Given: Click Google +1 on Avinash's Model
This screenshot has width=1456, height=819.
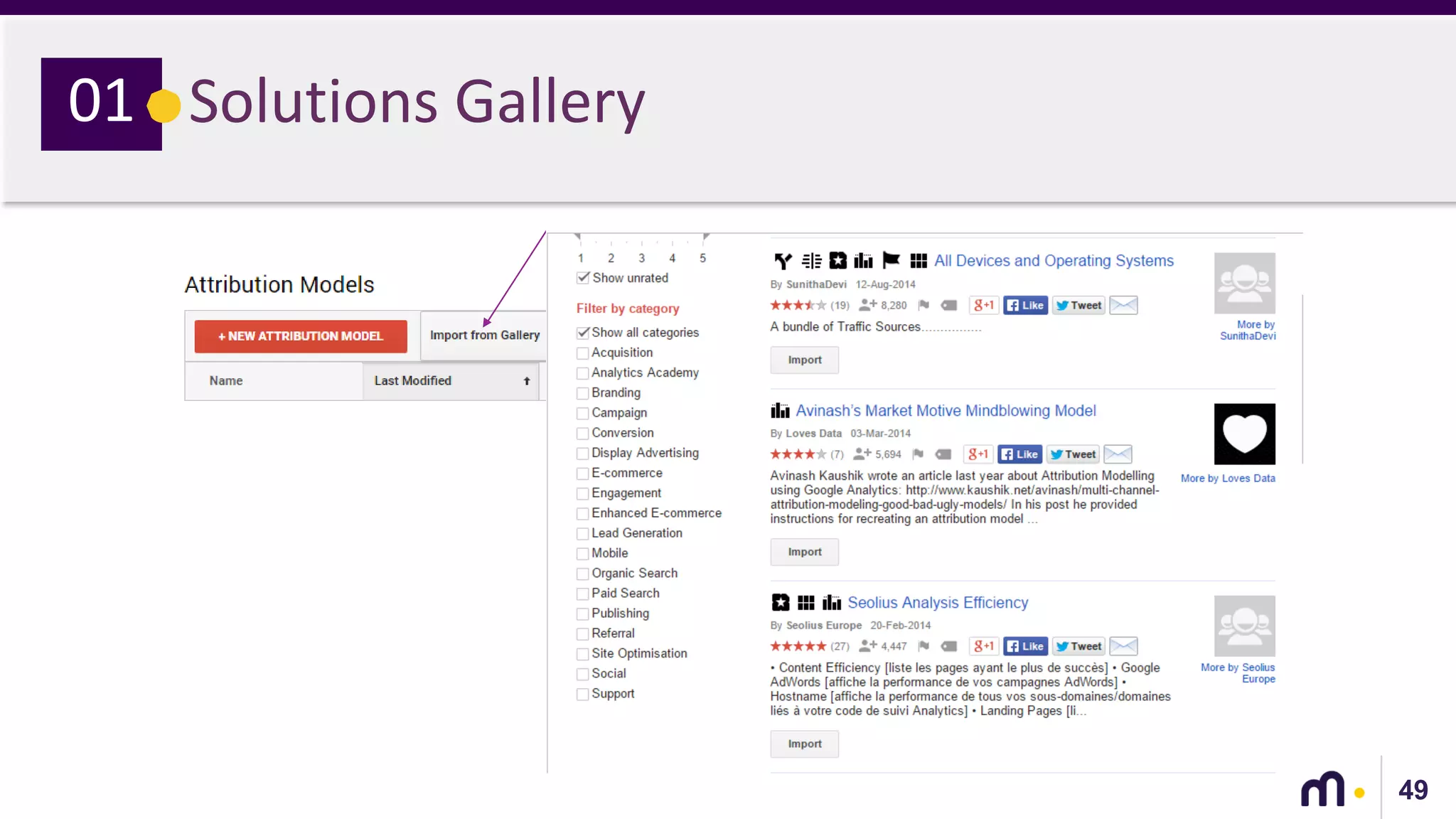Looking at the screenshot, I should coord(978,454).
